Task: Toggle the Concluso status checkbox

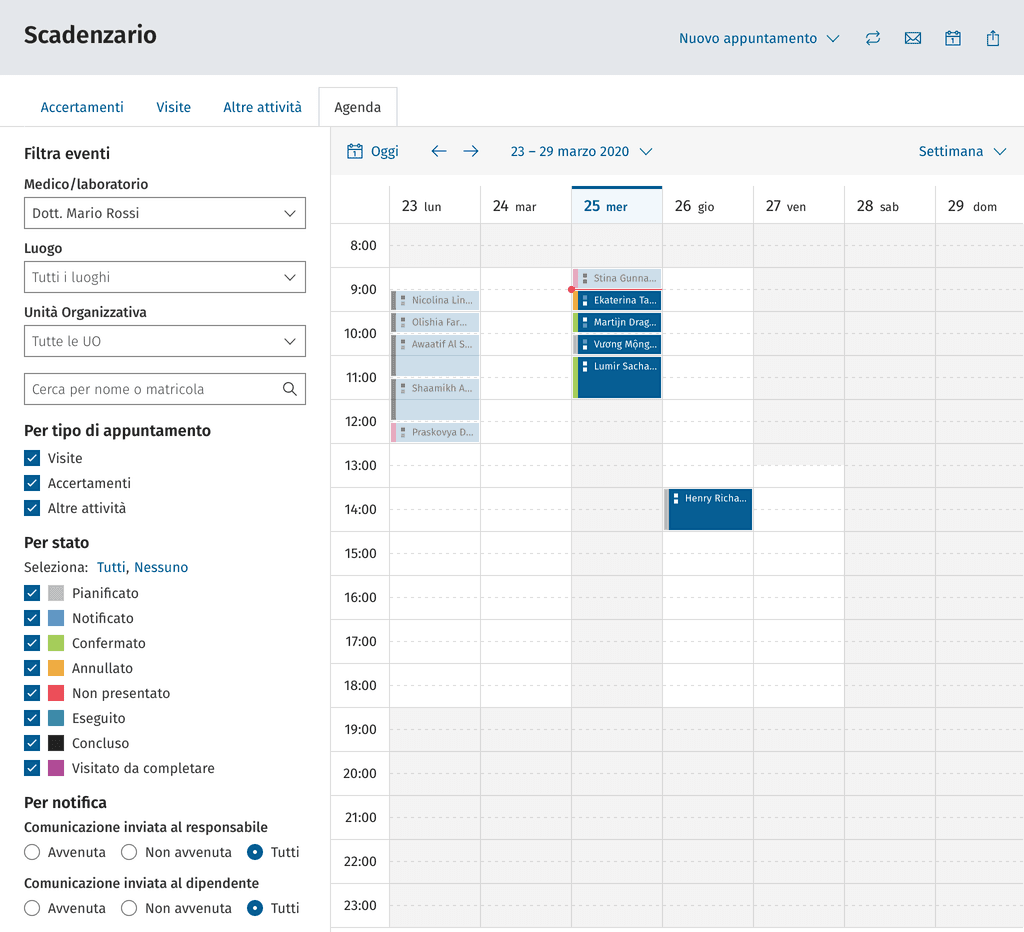Action: (x=32, y=743)
